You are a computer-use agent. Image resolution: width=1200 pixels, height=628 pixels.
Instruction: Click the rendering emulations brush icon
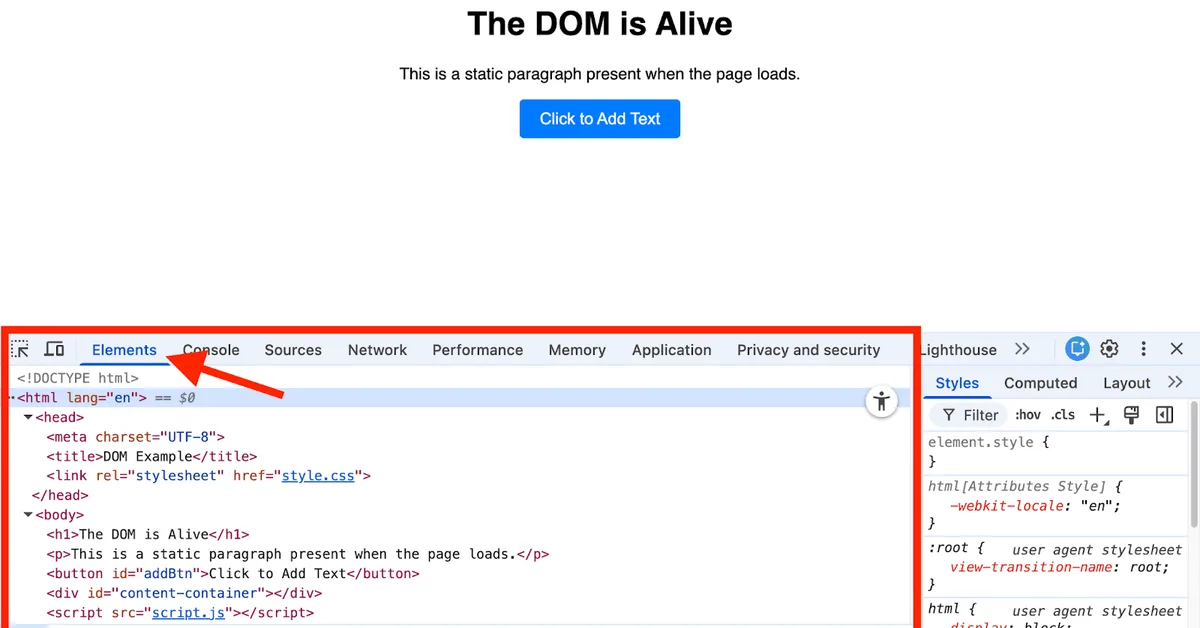coord(1131,414)
